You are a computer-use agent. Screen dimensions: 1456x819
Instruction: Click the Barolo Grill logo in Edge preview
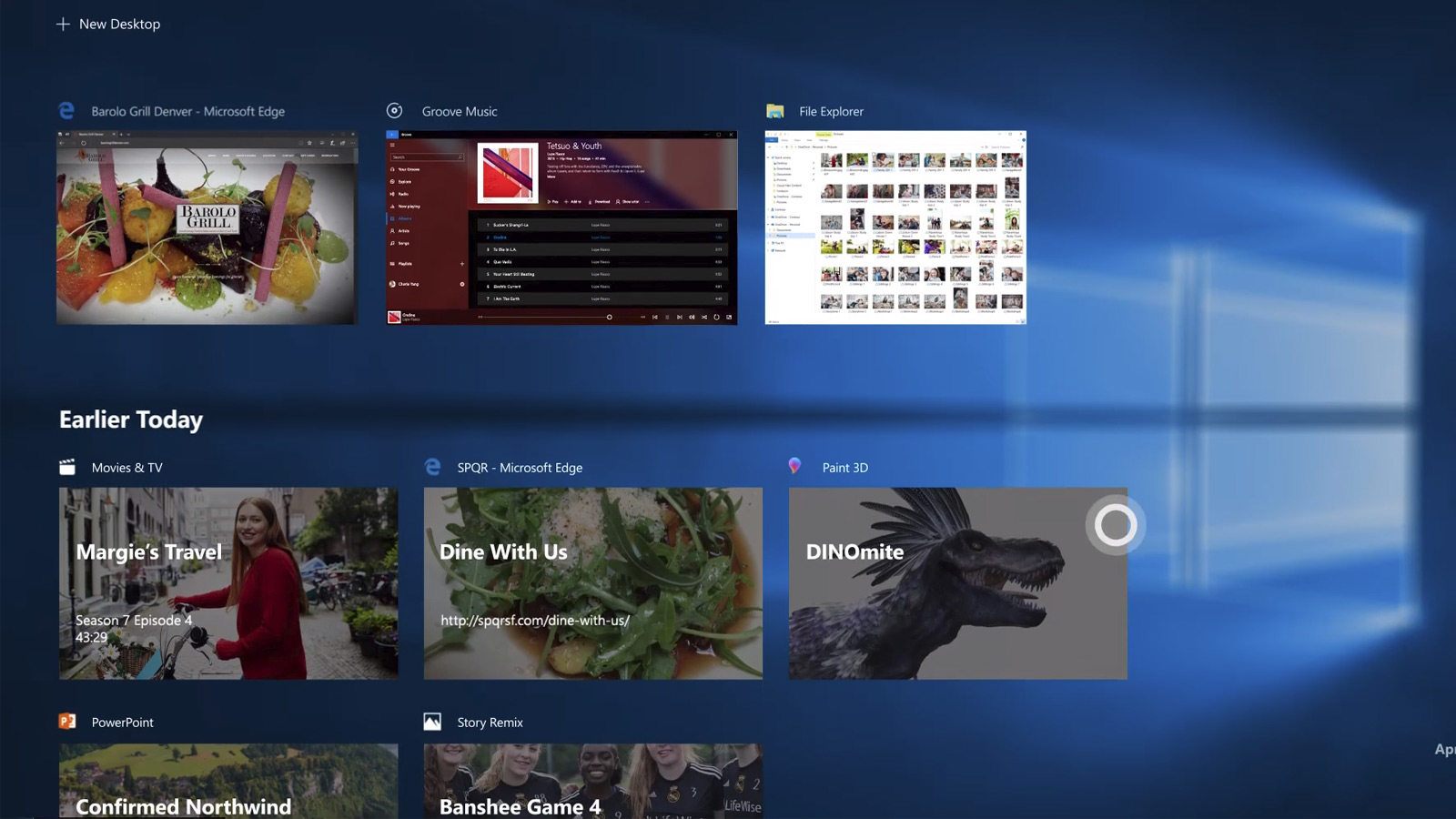pyautogui.click(x=208, y=217)
